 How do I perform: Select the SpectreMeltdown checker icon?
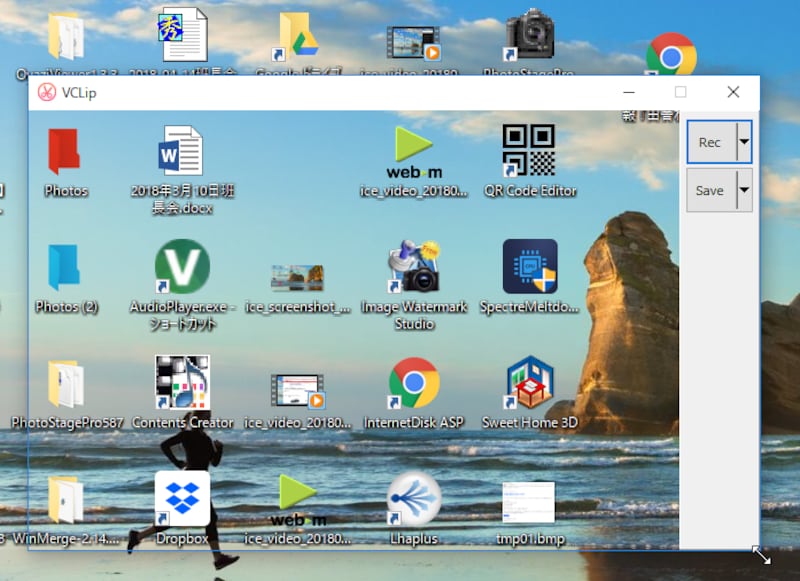530,266
